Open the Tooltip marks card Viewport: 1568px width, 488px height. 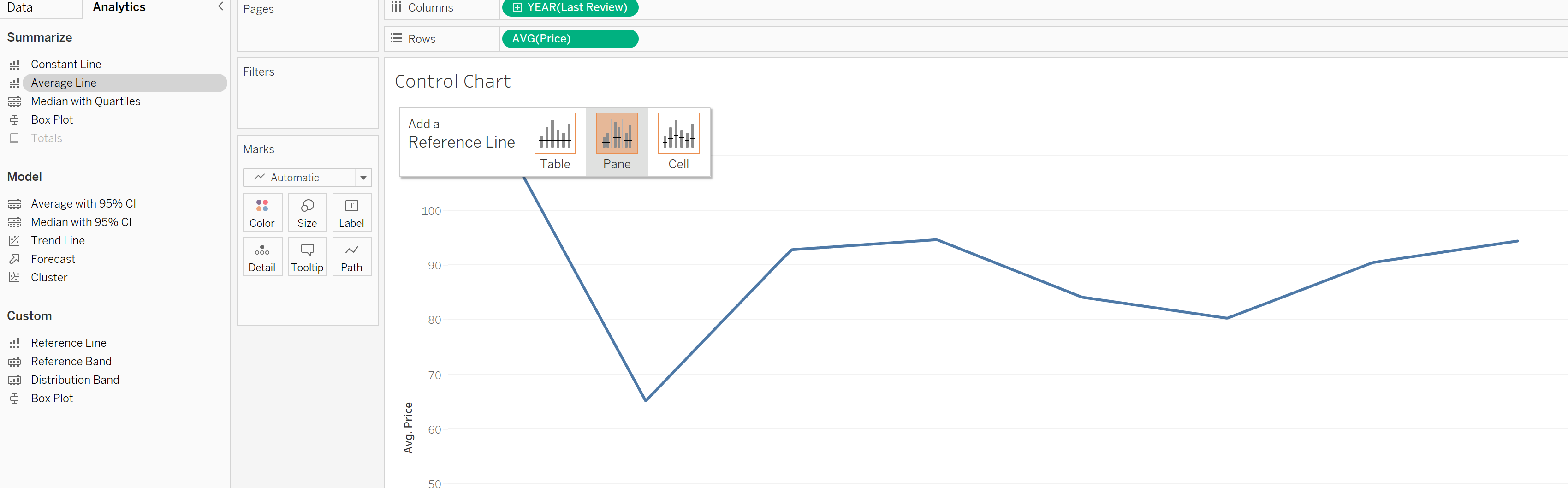[308, 257]
